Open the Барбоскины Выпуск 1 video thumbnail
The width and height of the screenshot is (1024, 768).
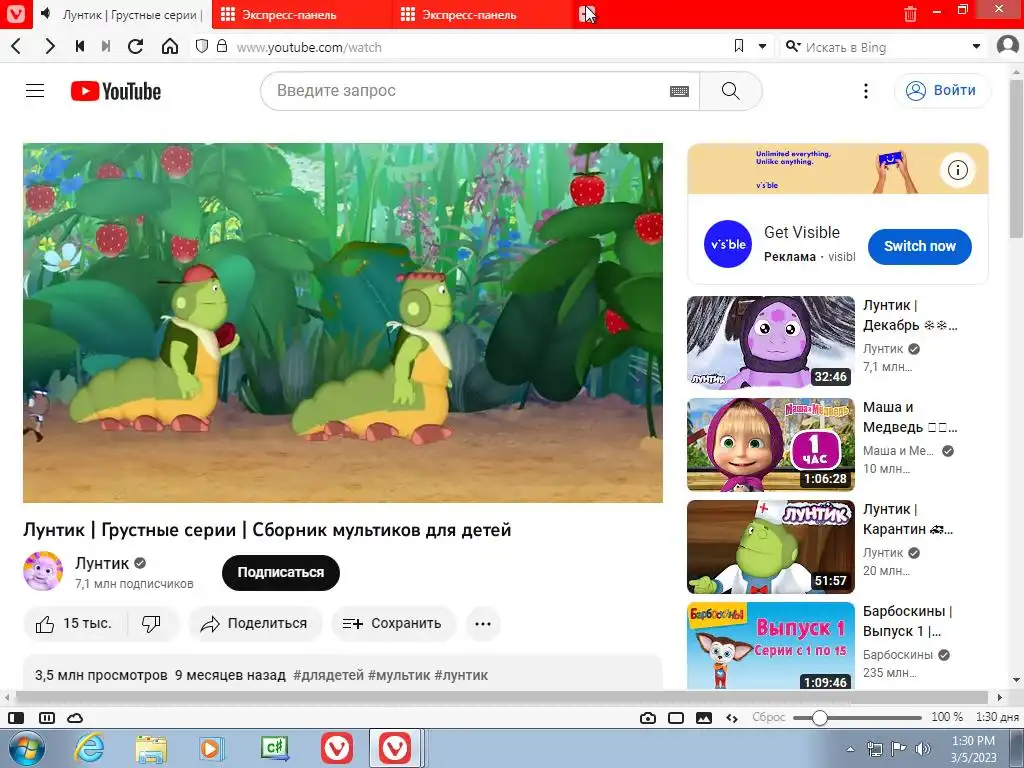pyautogui.click(x=771, y=645)
